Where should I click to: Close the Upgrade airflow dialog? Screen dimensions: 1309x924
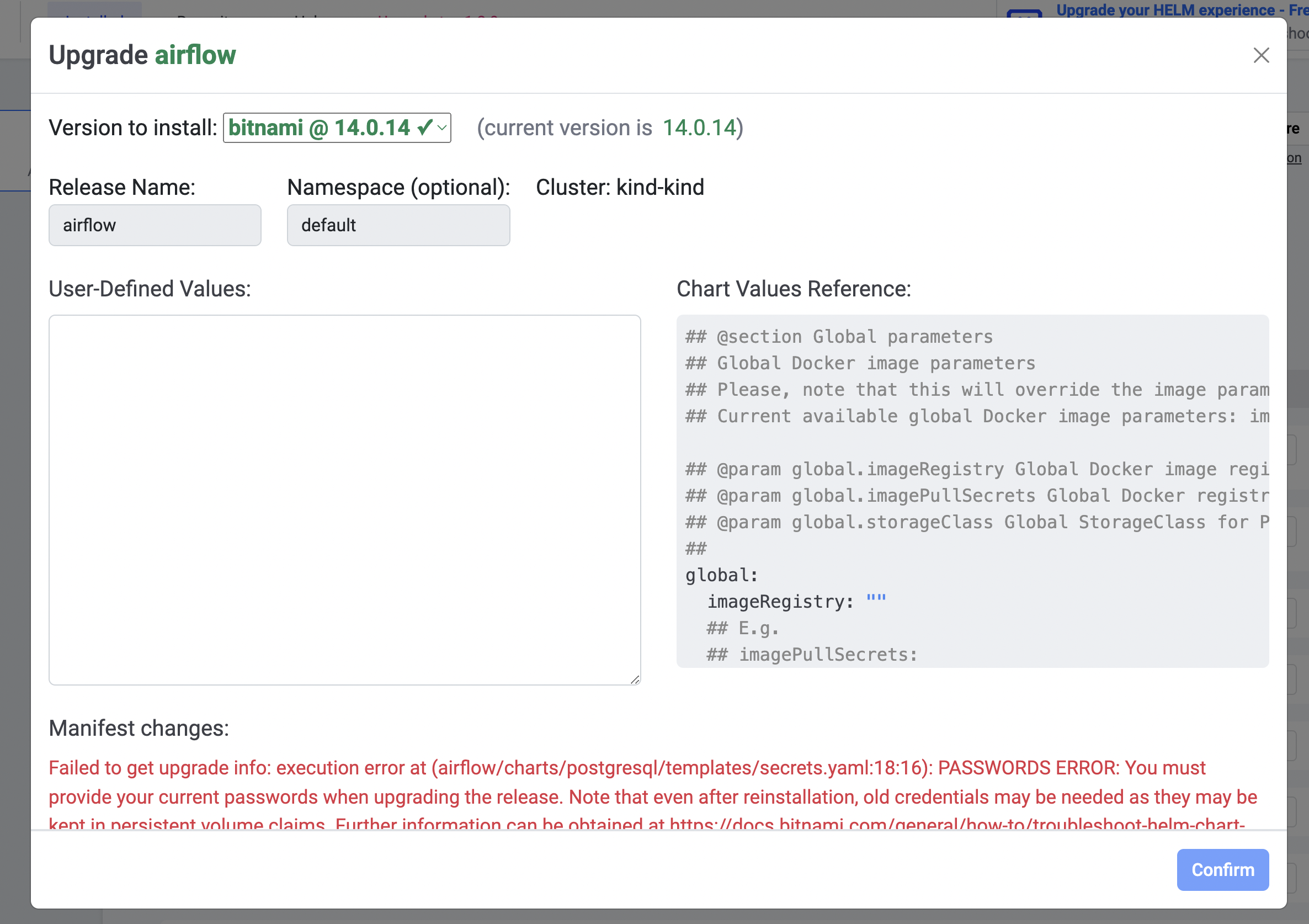(x=1261, y=55)
